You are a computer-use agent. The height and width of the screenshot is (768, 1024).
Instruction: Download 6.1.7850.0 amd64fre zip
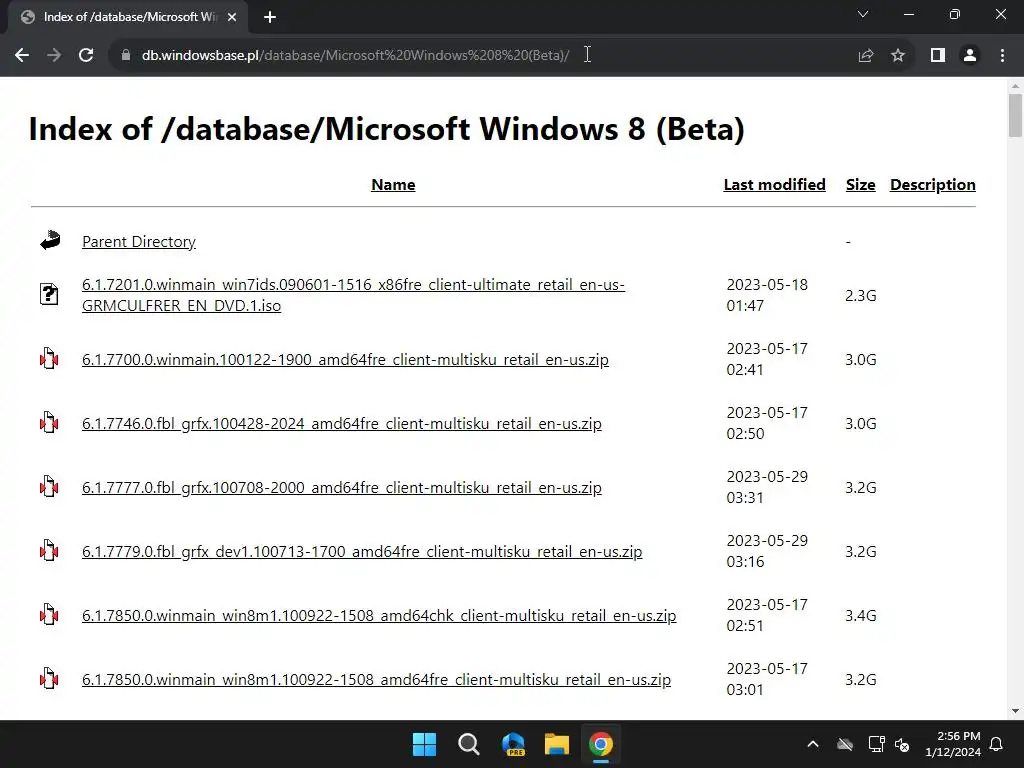click(377, 679)
